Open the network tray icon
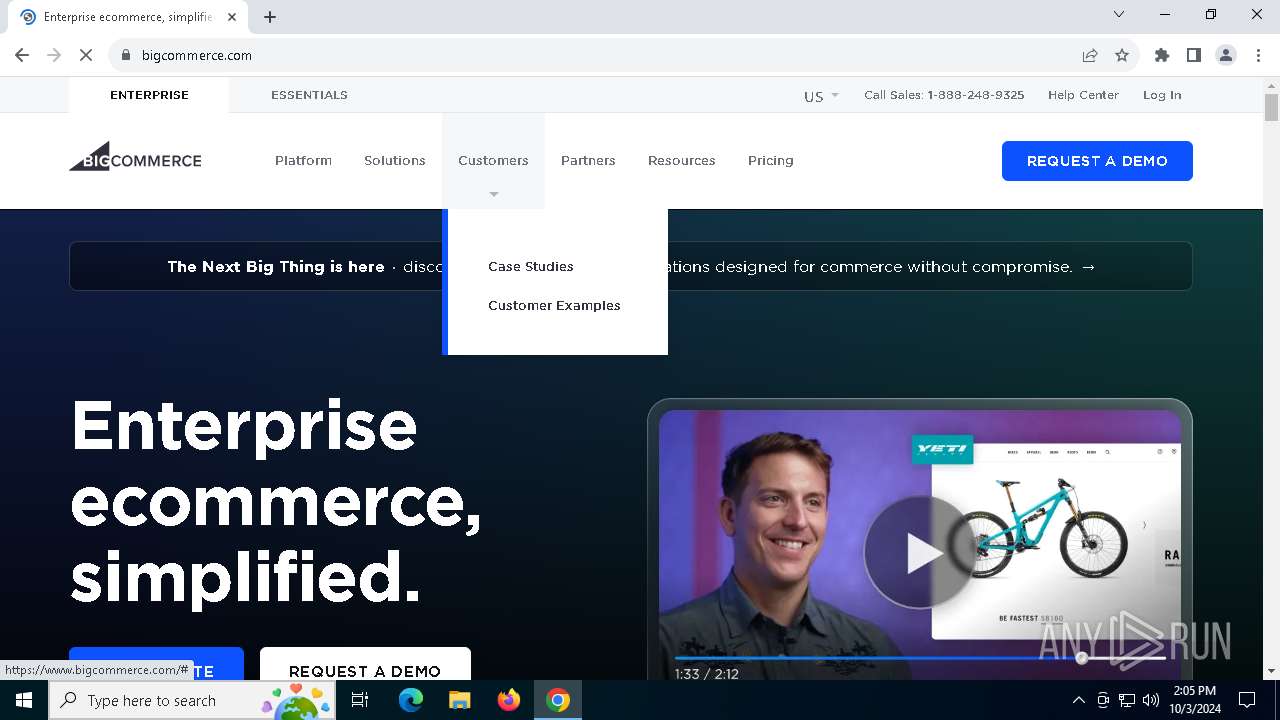The height and width of the screenshot is (720, 1280). click(x=1127, y=700)
